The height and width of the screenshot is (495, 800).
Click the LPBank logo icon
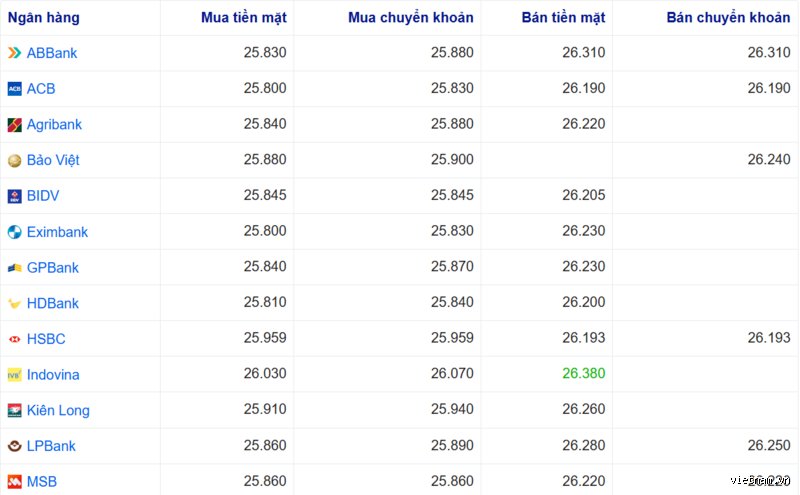point(14,446)
